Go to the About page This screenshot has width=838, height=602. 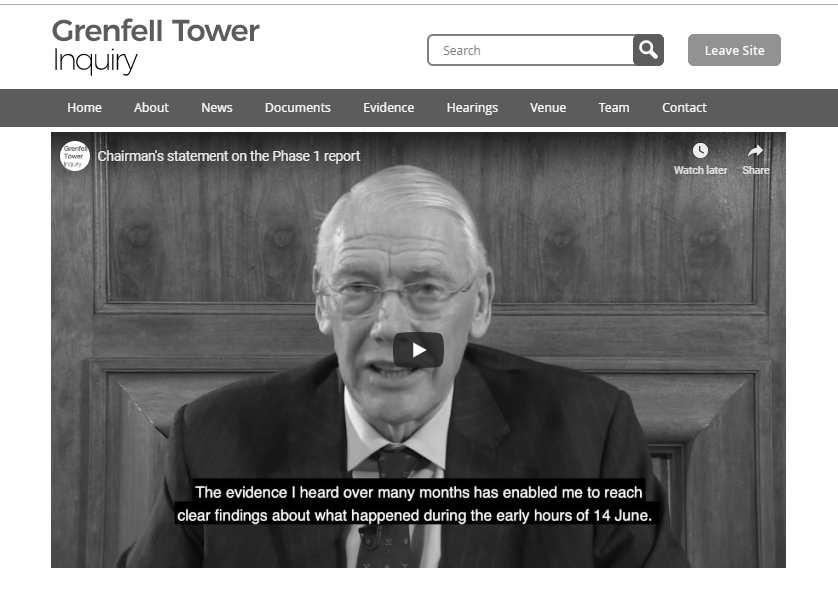click(x=151, y=107)
